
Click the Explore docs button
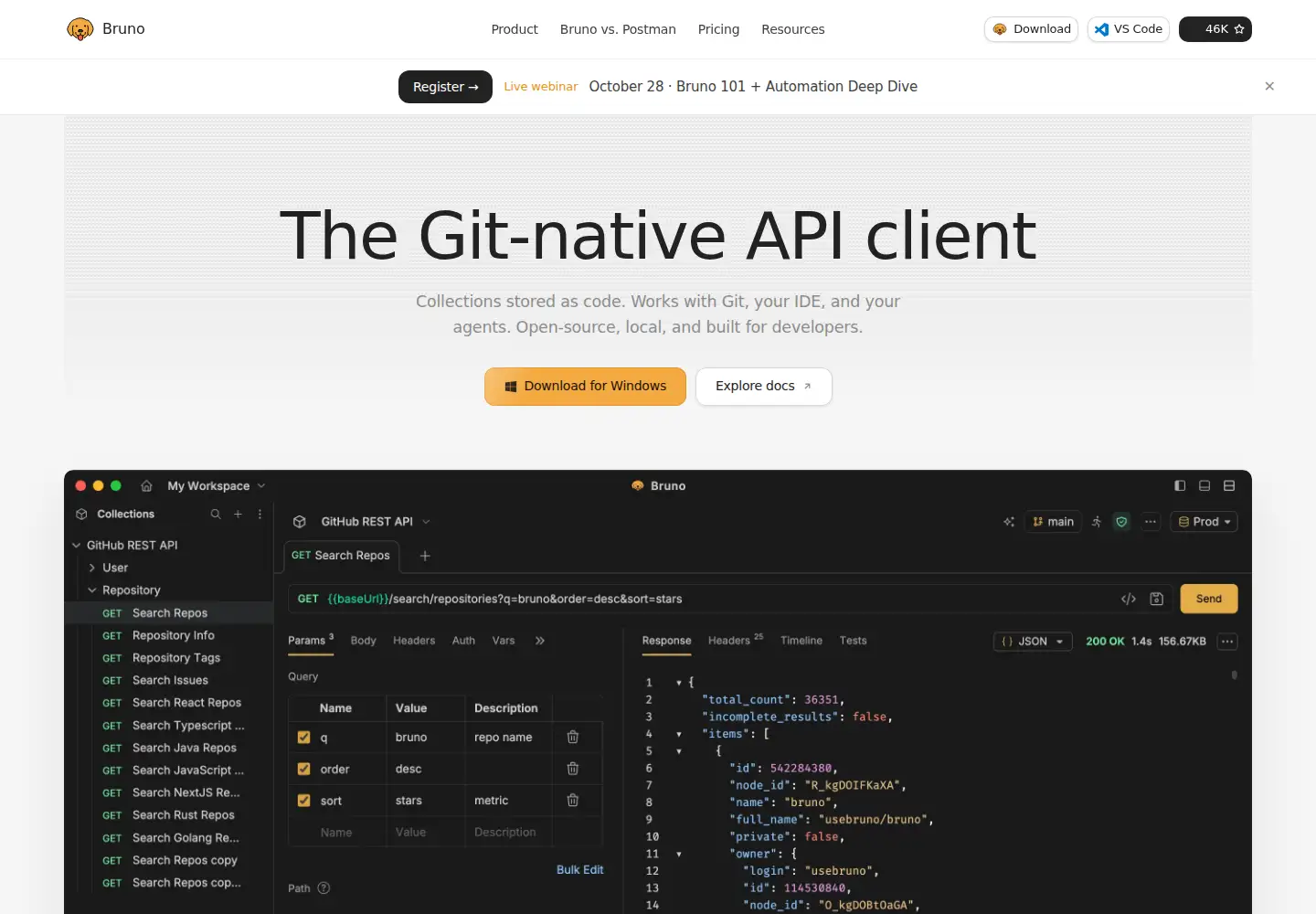[x=764, y=387]
